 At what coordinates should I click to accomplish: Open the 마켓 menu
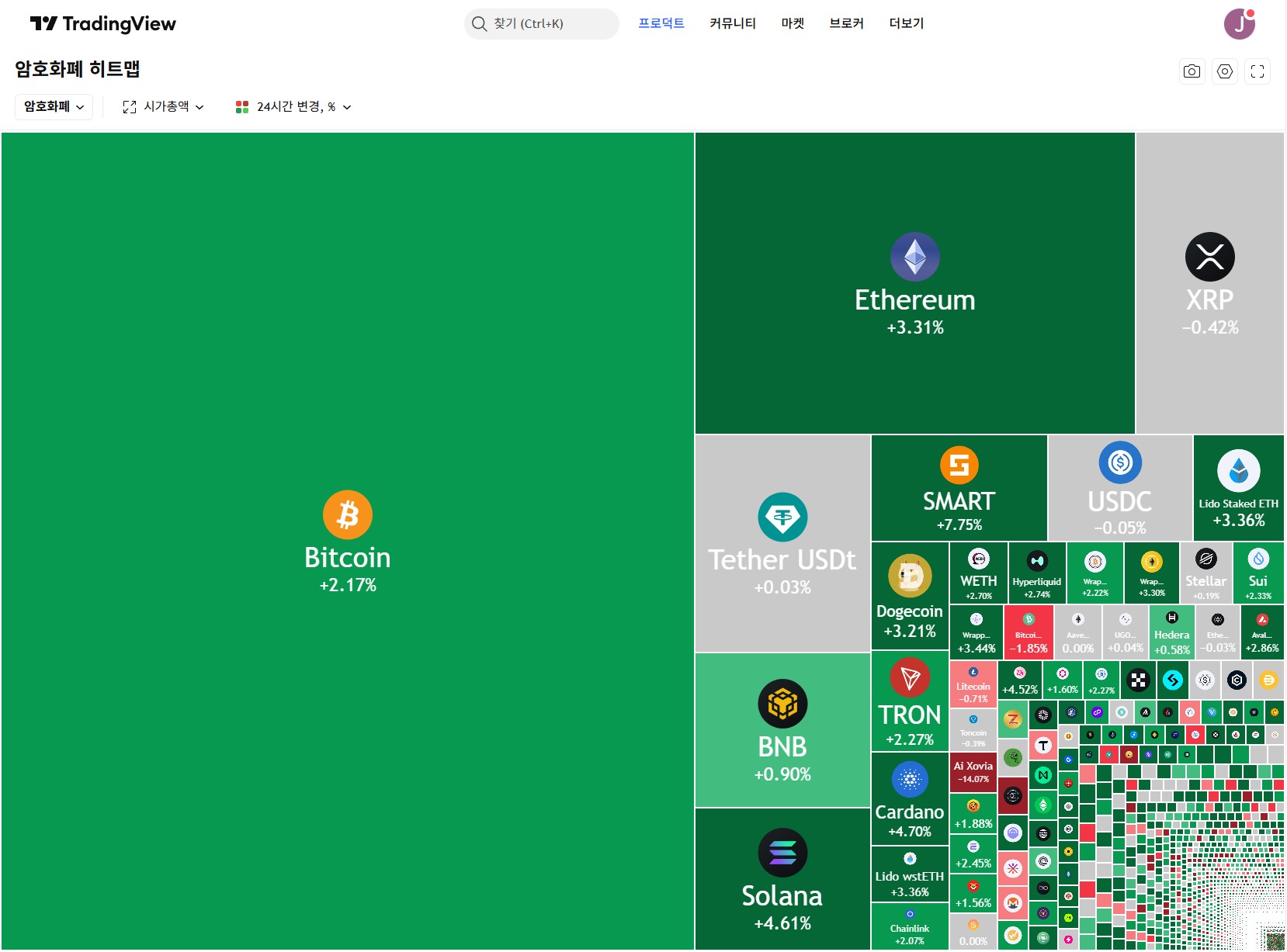[x=793, y=23]
